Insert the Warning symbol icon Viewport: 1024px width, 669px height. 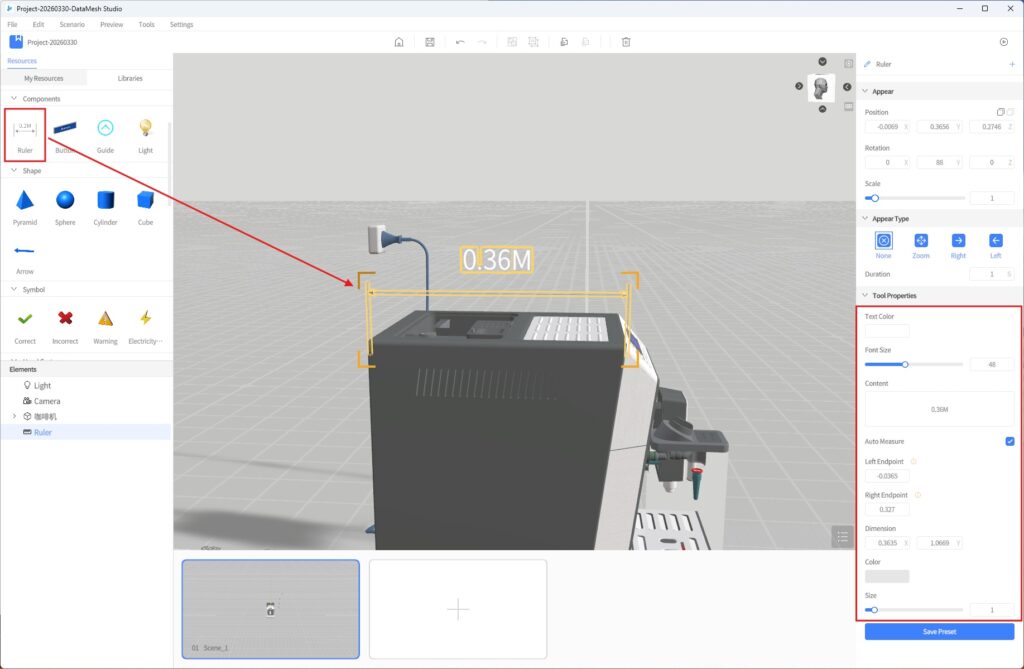pyautogui.click(x=105, y=319)
